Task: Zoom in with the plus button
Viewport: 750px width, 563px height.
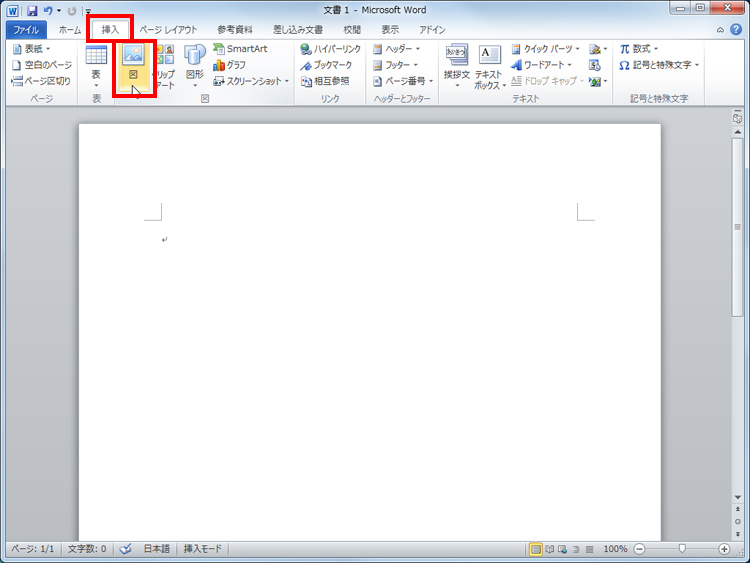Action: pyautogui.click(x=724, y=549)
